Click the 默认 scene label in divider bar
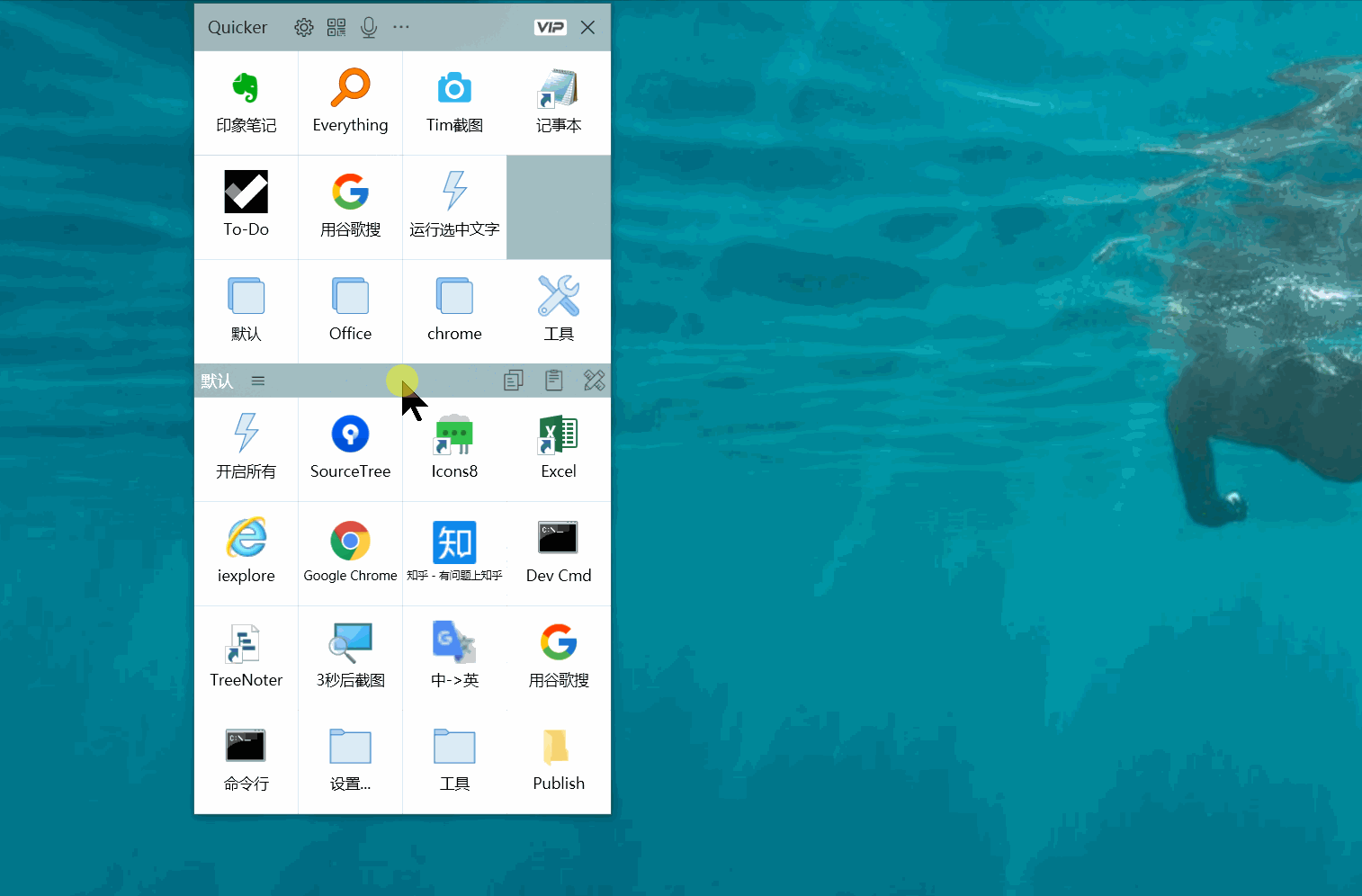Screen dimensions: 1362x896 (217, 381)
